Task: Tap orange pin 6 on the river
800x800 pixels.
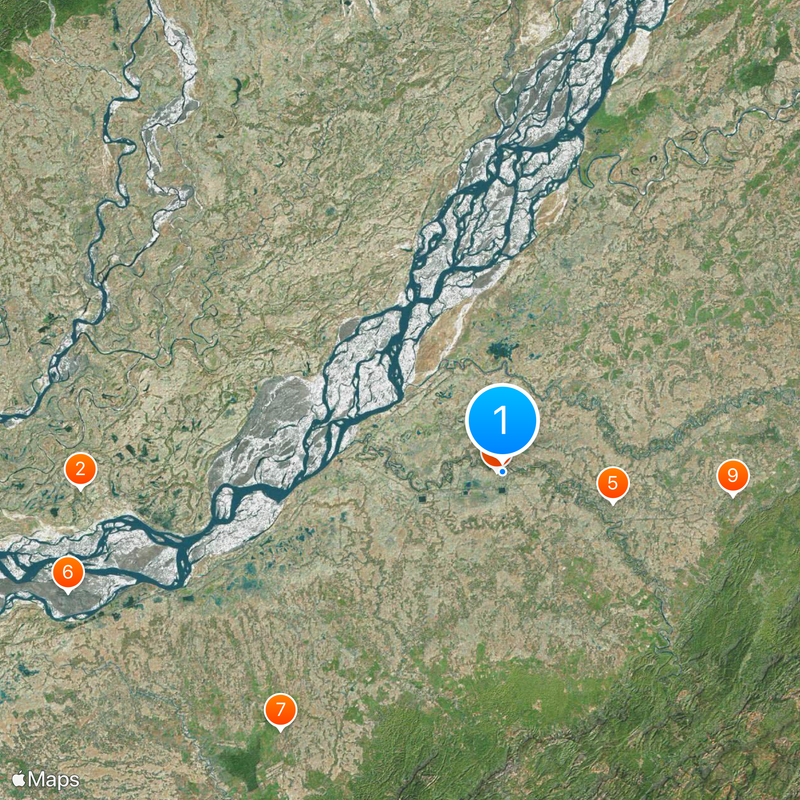Action: pos(68,573)
